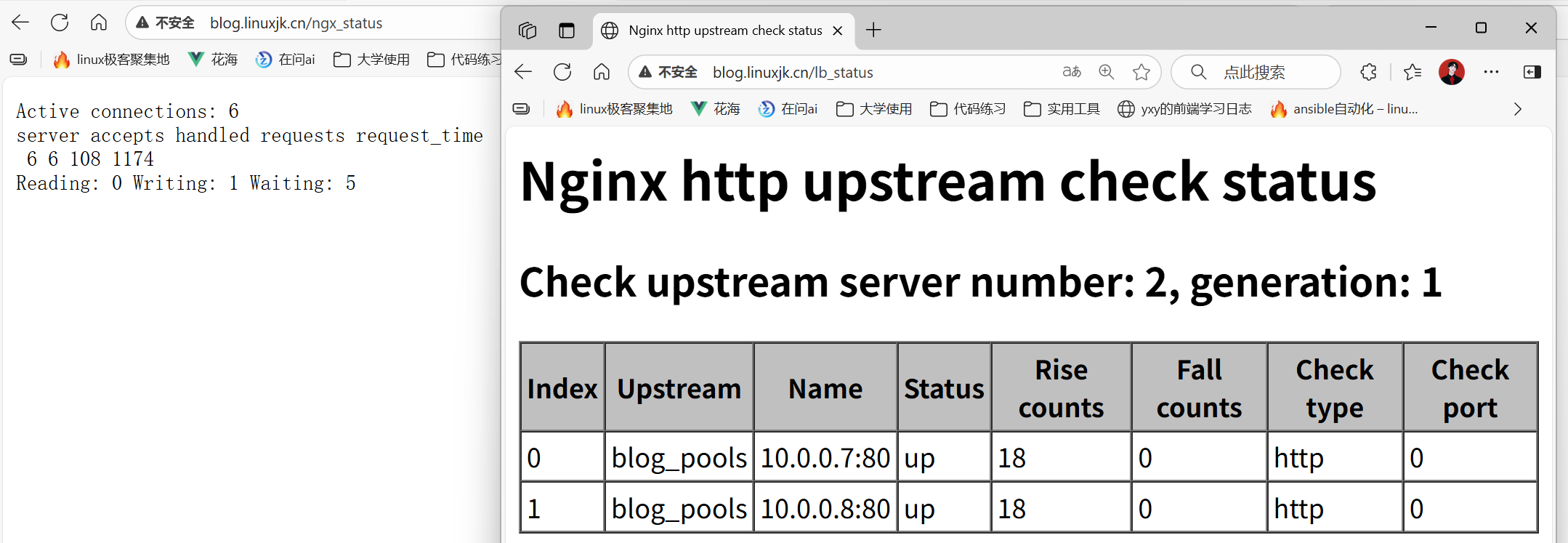Open 代码练习 folder in lb_status window
Viewport: 1568px width, 543px height.
(968, 109)
